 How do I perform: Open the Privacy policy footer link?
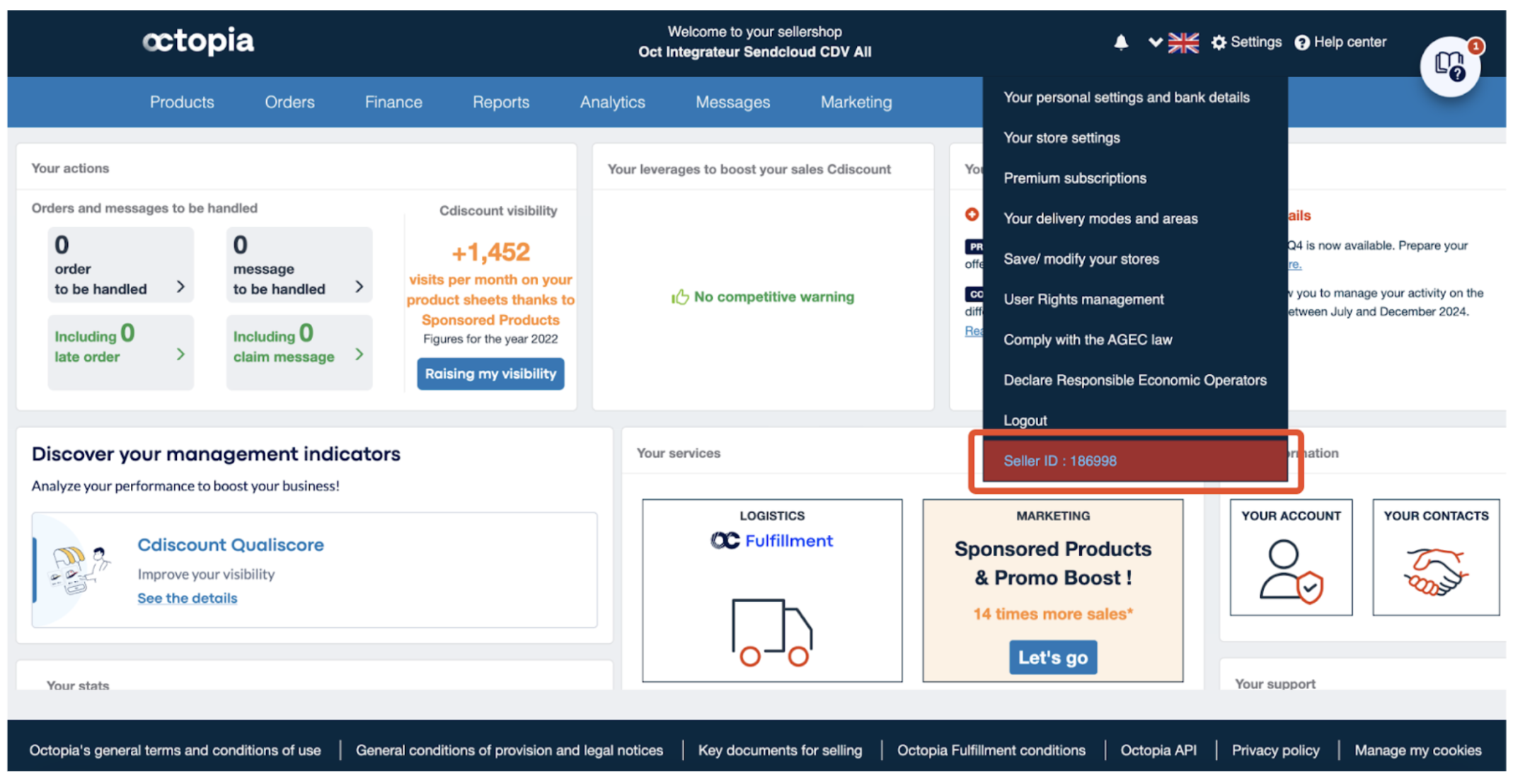(x=1275, y=750)
